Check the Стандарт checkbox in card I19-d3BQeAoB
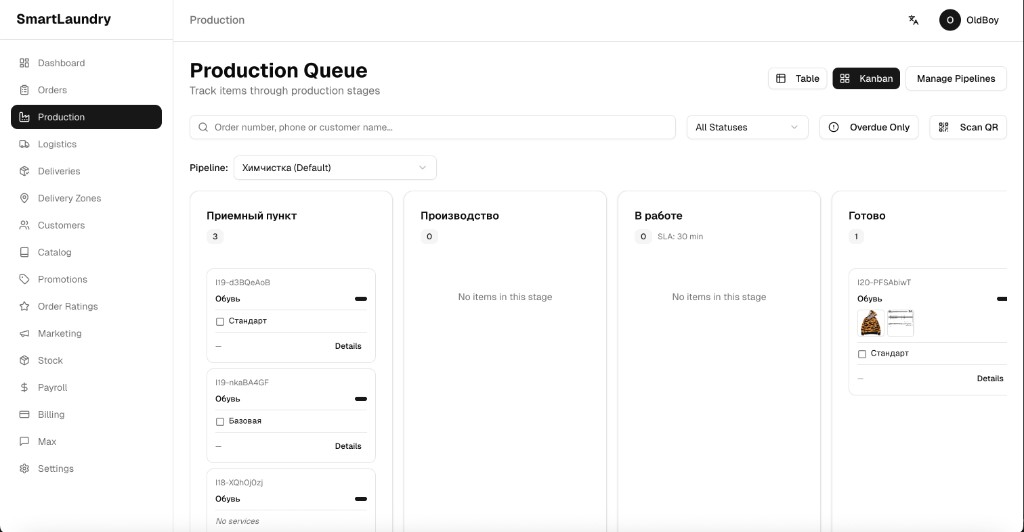This screenshot has width=1024, height=532. (220, 321)
